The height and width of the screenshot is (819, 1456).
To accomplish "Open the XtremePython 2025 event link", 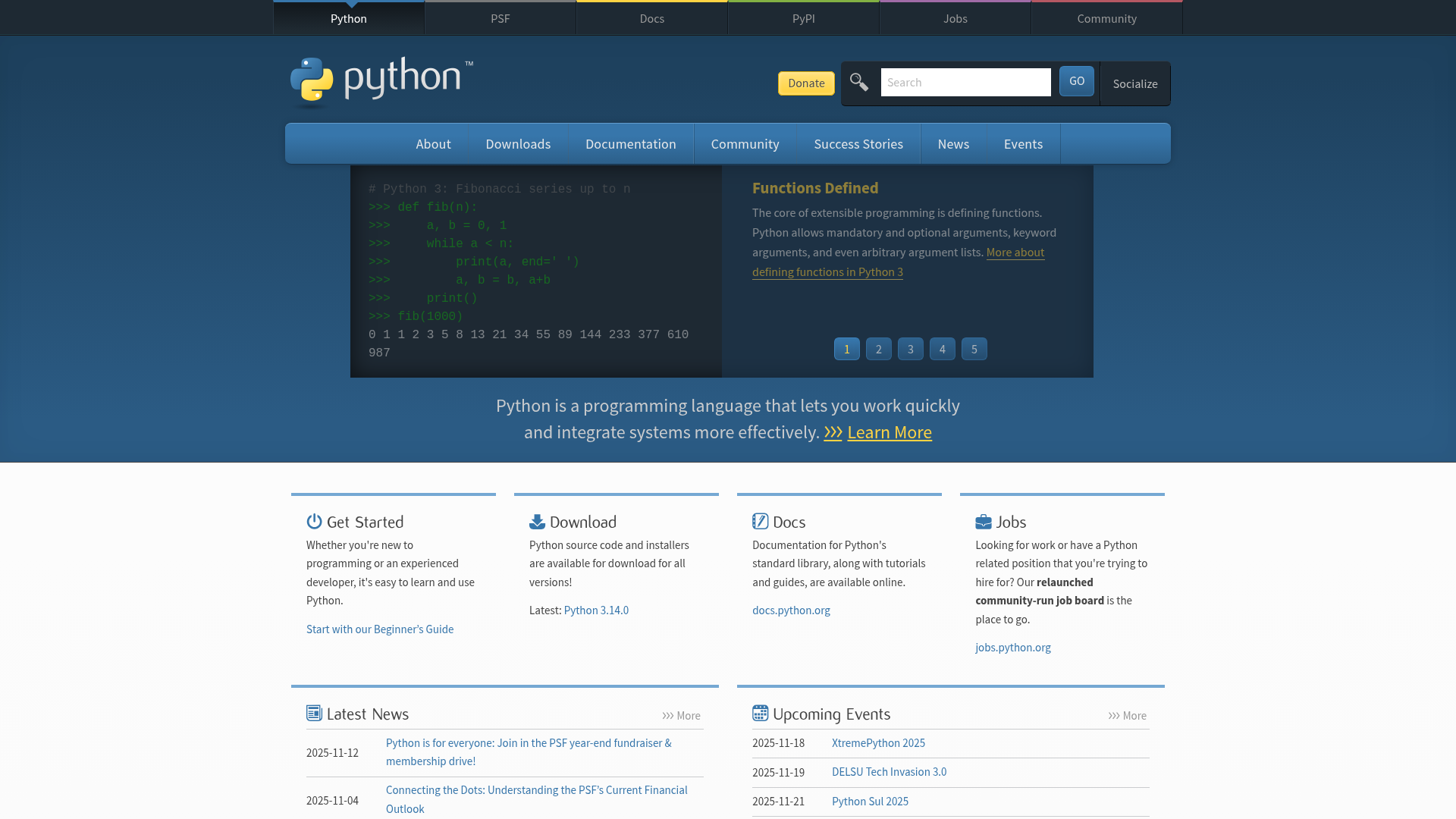I will pos(877,743).
